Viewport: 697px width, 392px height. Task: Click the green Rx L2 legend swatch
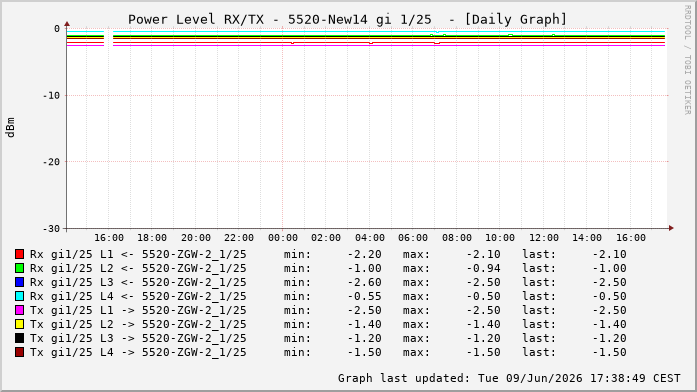click(19, 268)
